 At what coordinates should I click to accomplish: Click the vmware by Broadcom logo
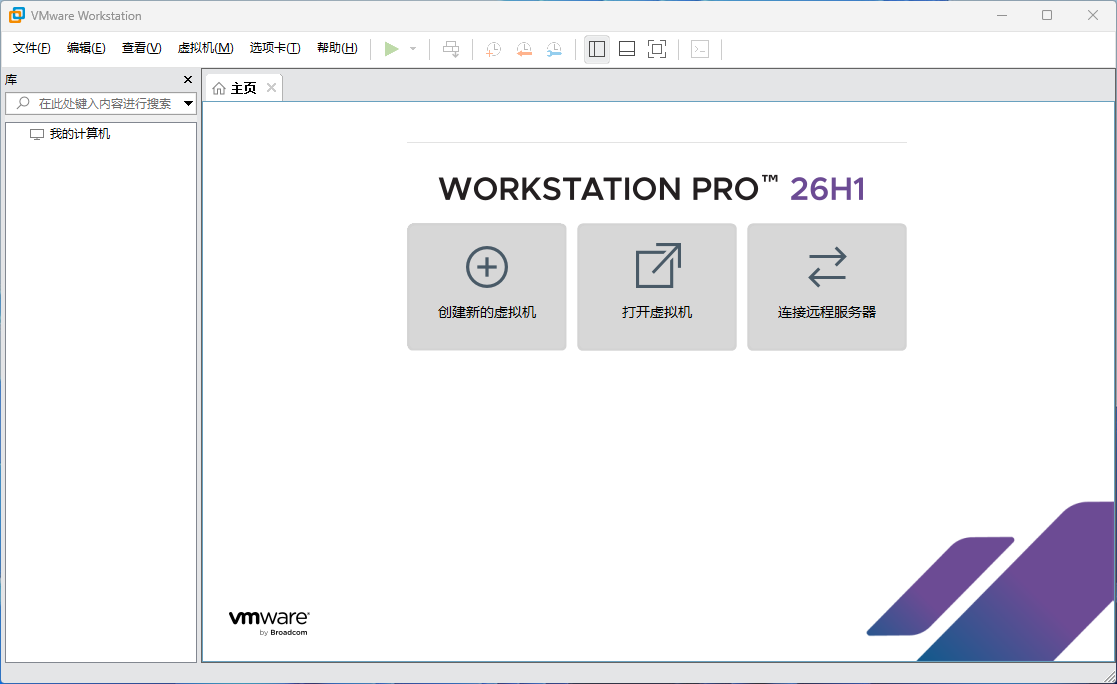(269, 623)
